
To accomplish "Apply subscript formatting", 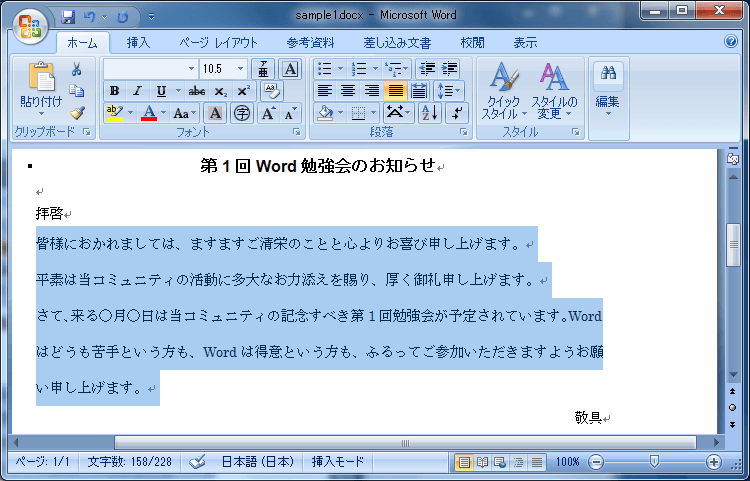I will pyautogui.click(x=221, y=91).
